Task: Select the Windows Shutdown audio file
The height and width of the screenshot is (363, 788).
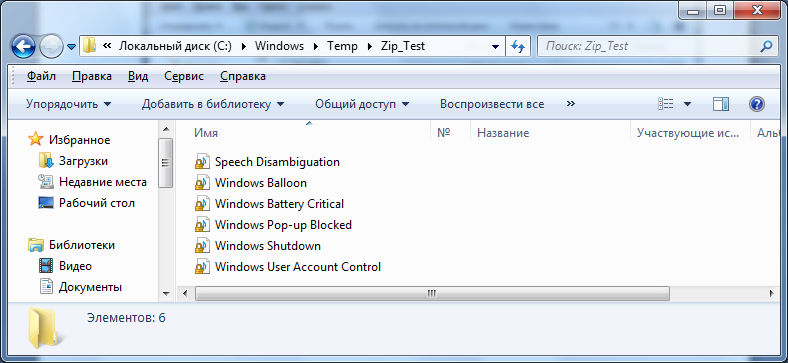Action: (267, 246)
